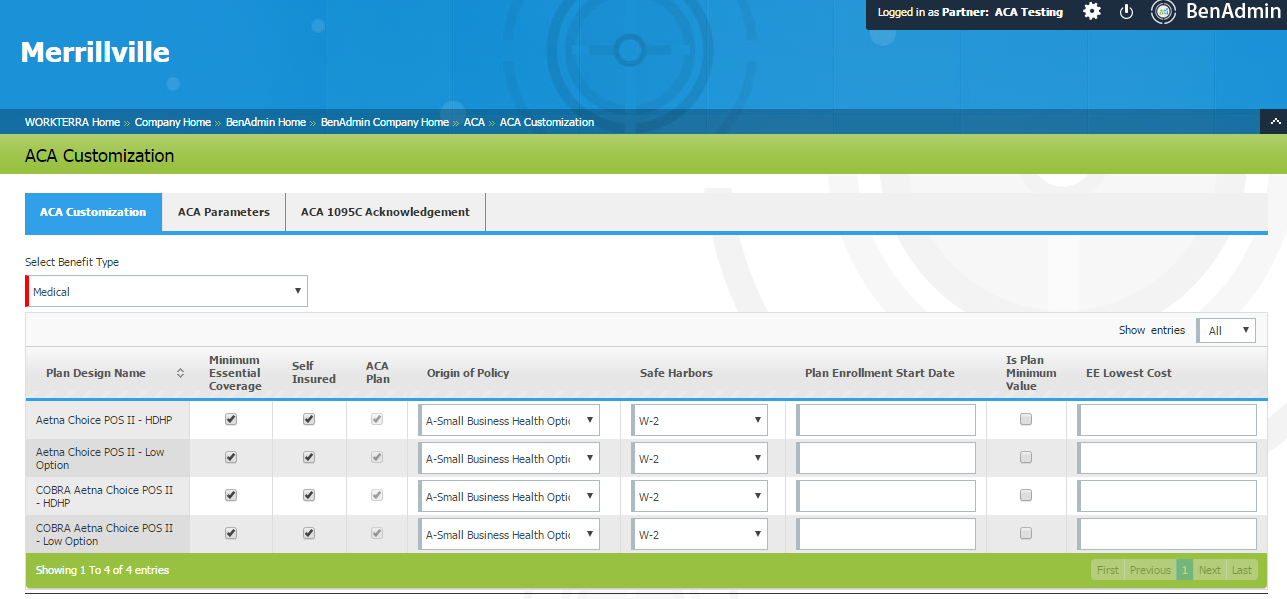
Task: Toggle Minimum Essential Coverage for Aetna HDHP
Action: [231, 420]
